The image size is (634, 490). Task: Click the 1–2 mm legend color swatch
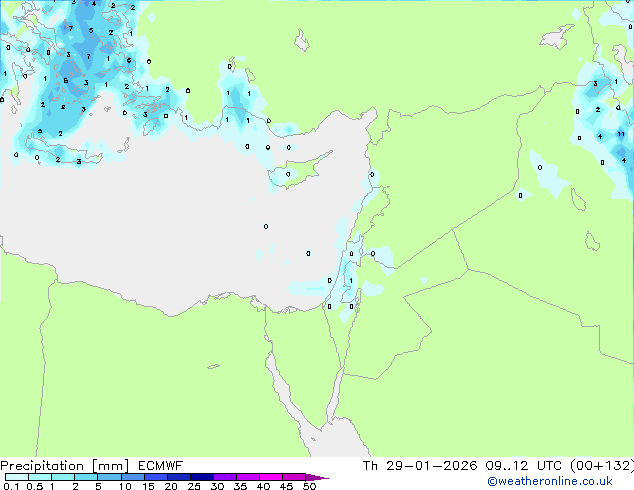63,477
